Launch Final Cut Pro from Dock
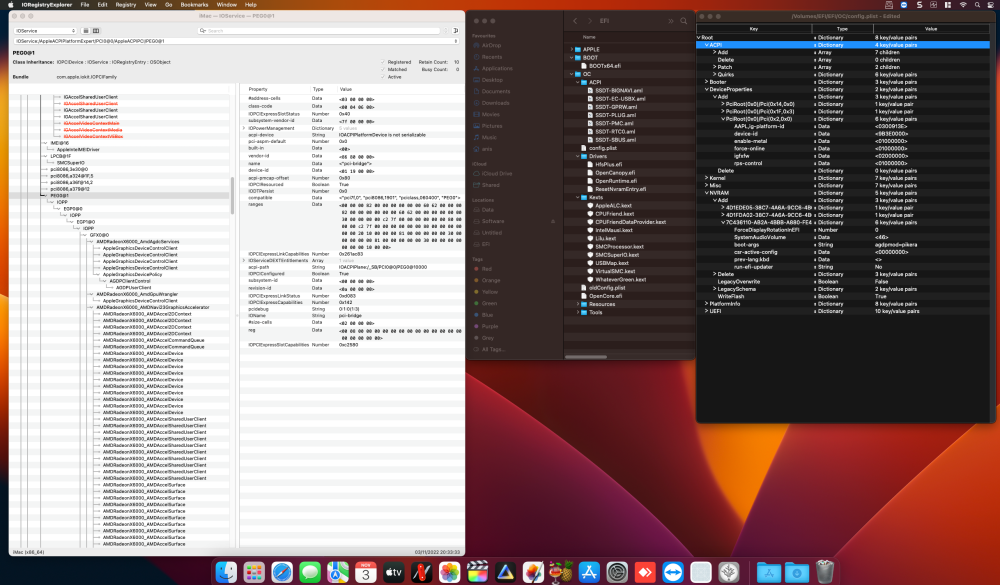Screen dimensions: 1000x585 pyautogui.click(x=477, y=572)
